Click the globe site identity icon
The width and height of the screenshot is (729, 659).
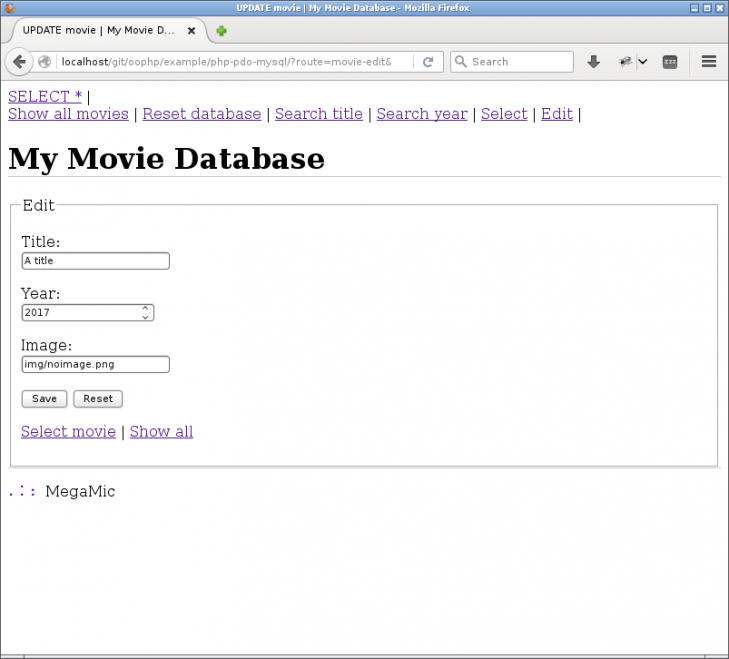44,62
